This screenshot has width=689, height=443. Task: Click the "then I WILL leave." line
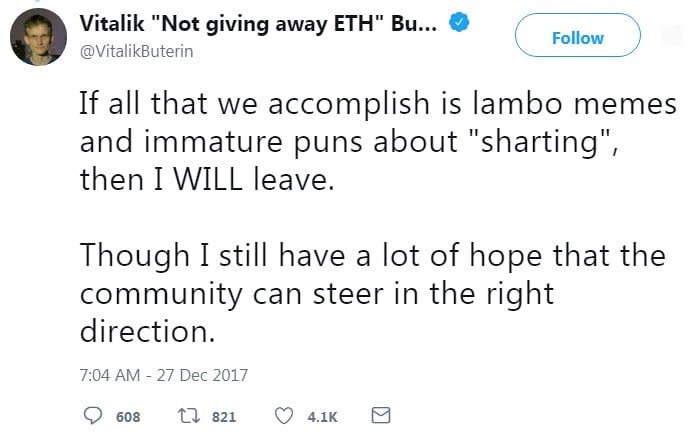coord(207,180)
